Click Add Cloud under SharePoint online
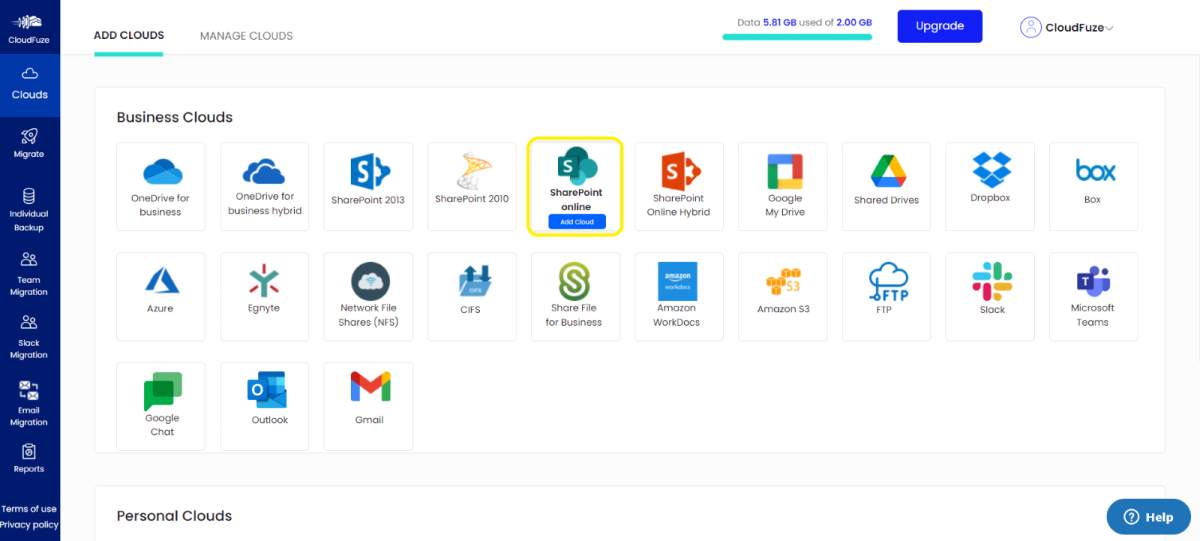This screenshot has height=541, width=1200. point(577,222)
